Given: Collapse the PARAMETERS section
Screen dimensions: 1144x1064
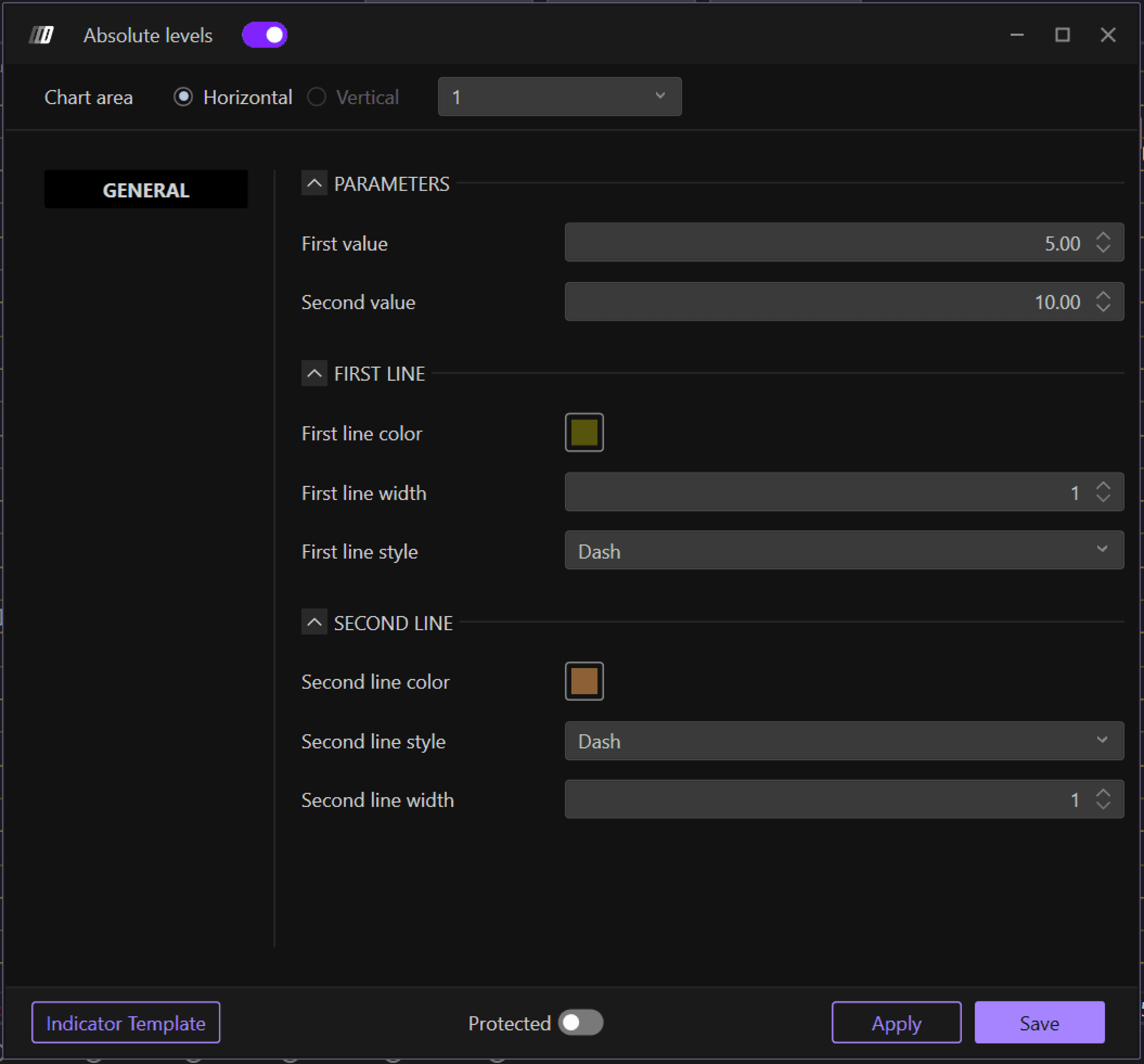Looking at the screenshot, I should (314, 184).
